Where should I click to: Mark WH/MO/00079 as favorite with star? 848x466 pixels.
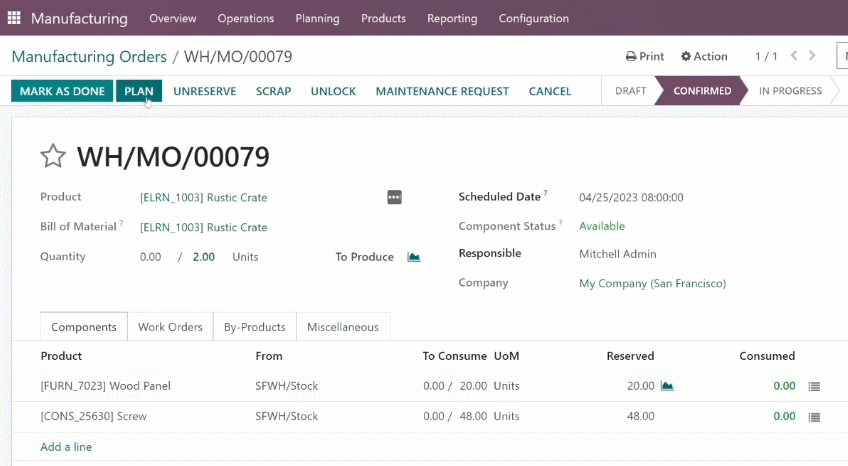point(53,156)
